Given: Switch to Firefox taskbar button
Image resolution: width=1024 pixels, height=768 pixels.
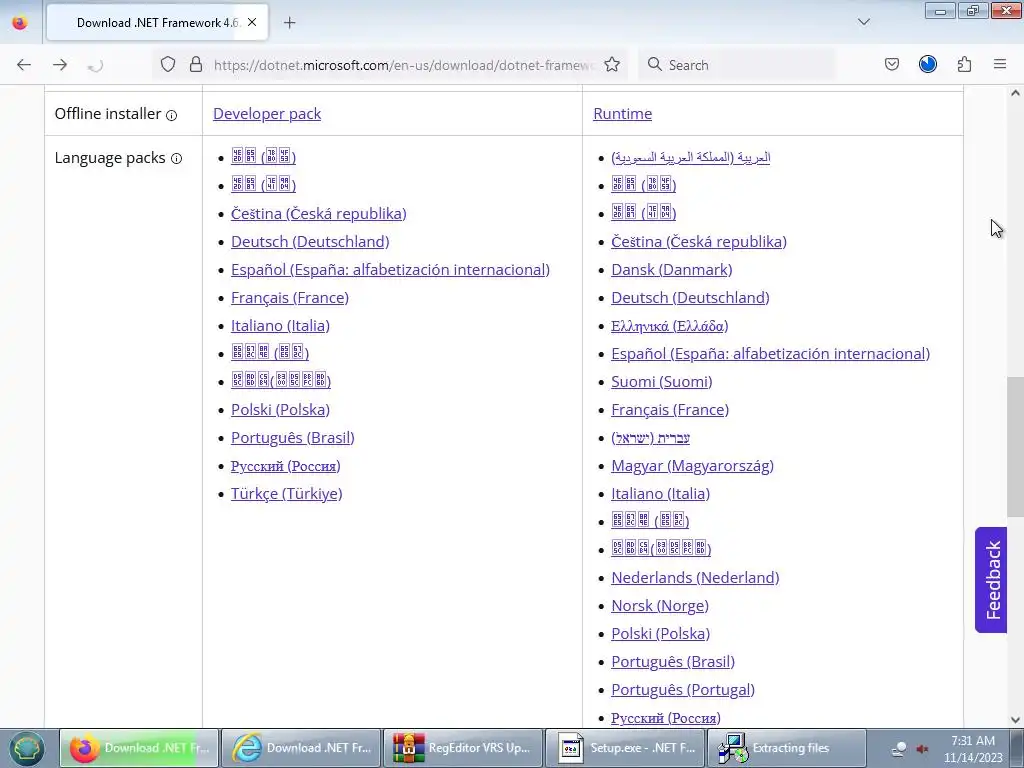Looking at the screenshot, I should tap(139, 748).
